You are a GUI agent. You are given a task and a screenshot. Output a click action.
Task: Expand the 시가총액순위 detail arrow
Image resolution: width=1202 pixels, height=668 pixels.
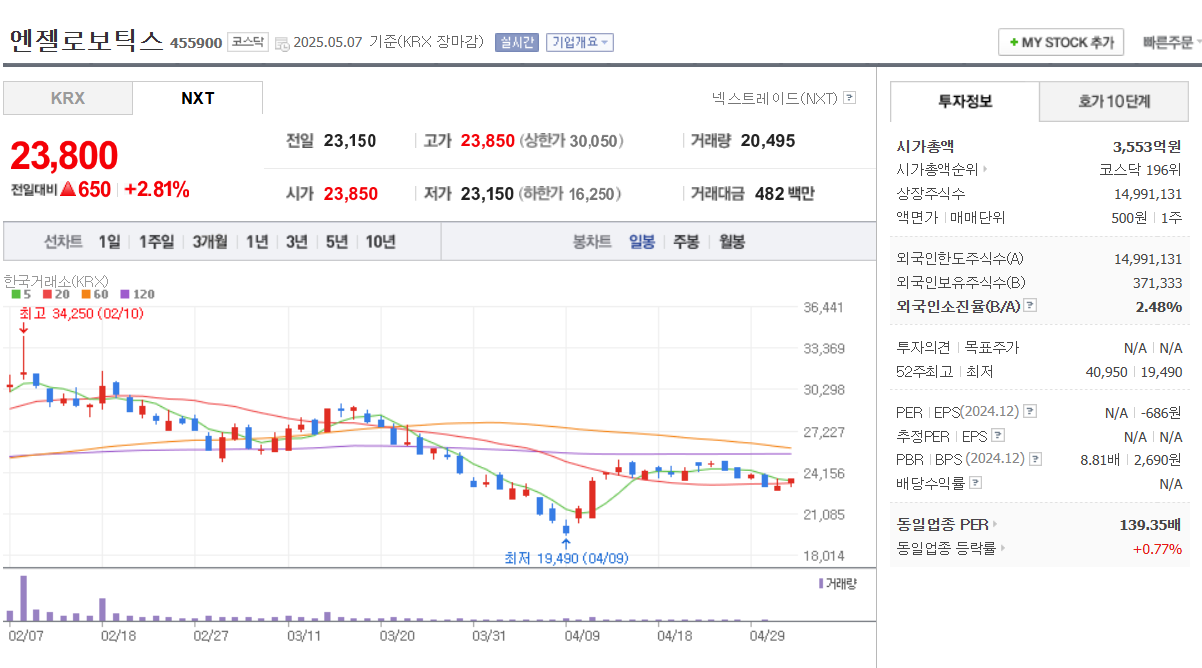984,169
